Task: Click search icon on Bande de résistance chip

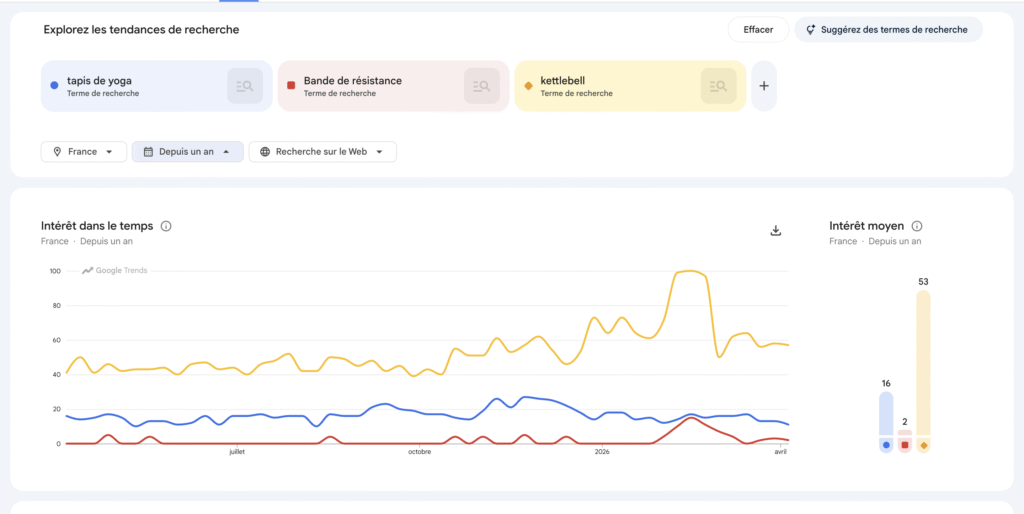Action: [481, 86]
